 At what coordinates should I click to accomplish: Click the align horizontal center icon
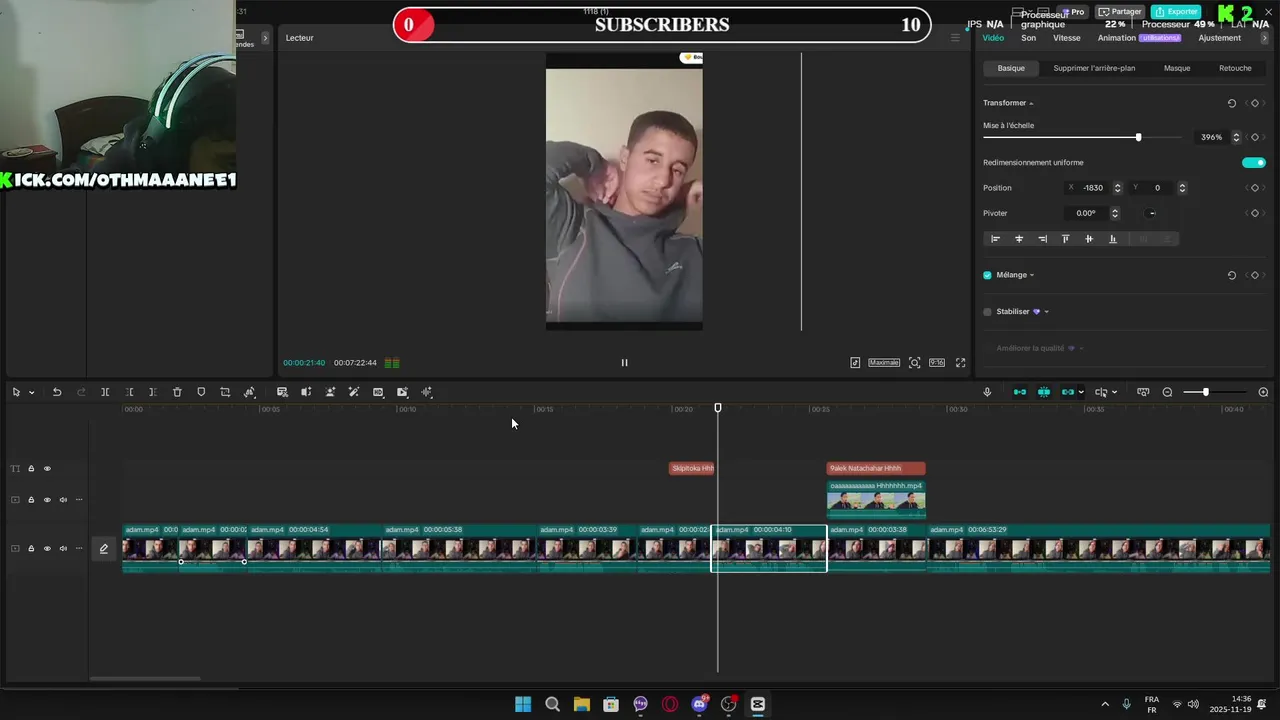(x=1019, y=239)
